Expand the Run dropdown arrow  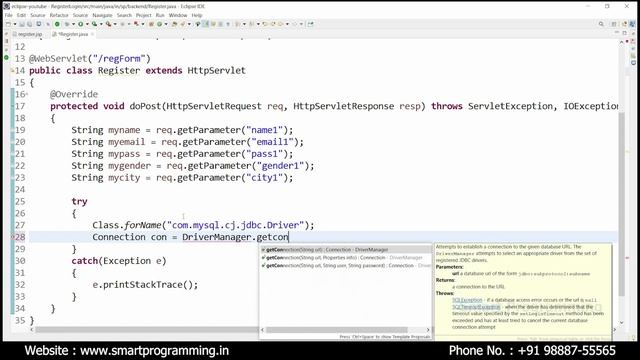(x=87, y=24)
